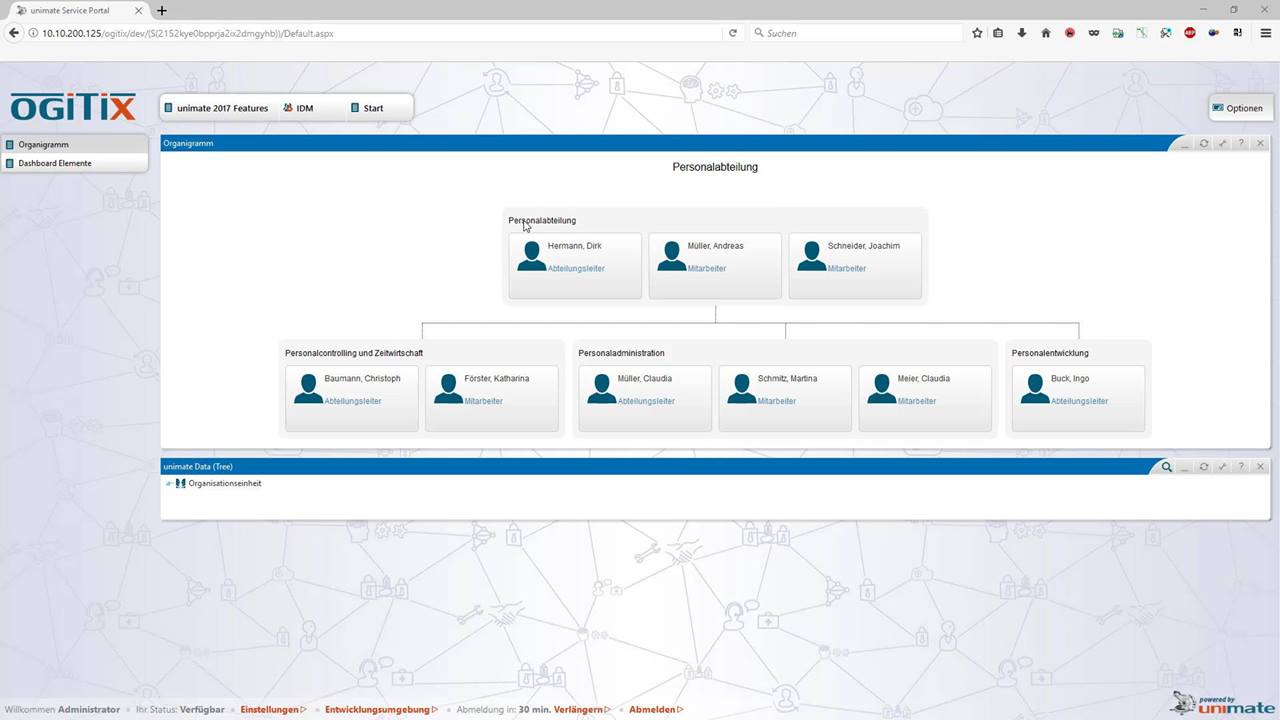Image resolution: width=1280 pixels, height=720 pixels.
Task: Click the avatar icon of Schneider, Joachim
Action: [x=811, y=256]
